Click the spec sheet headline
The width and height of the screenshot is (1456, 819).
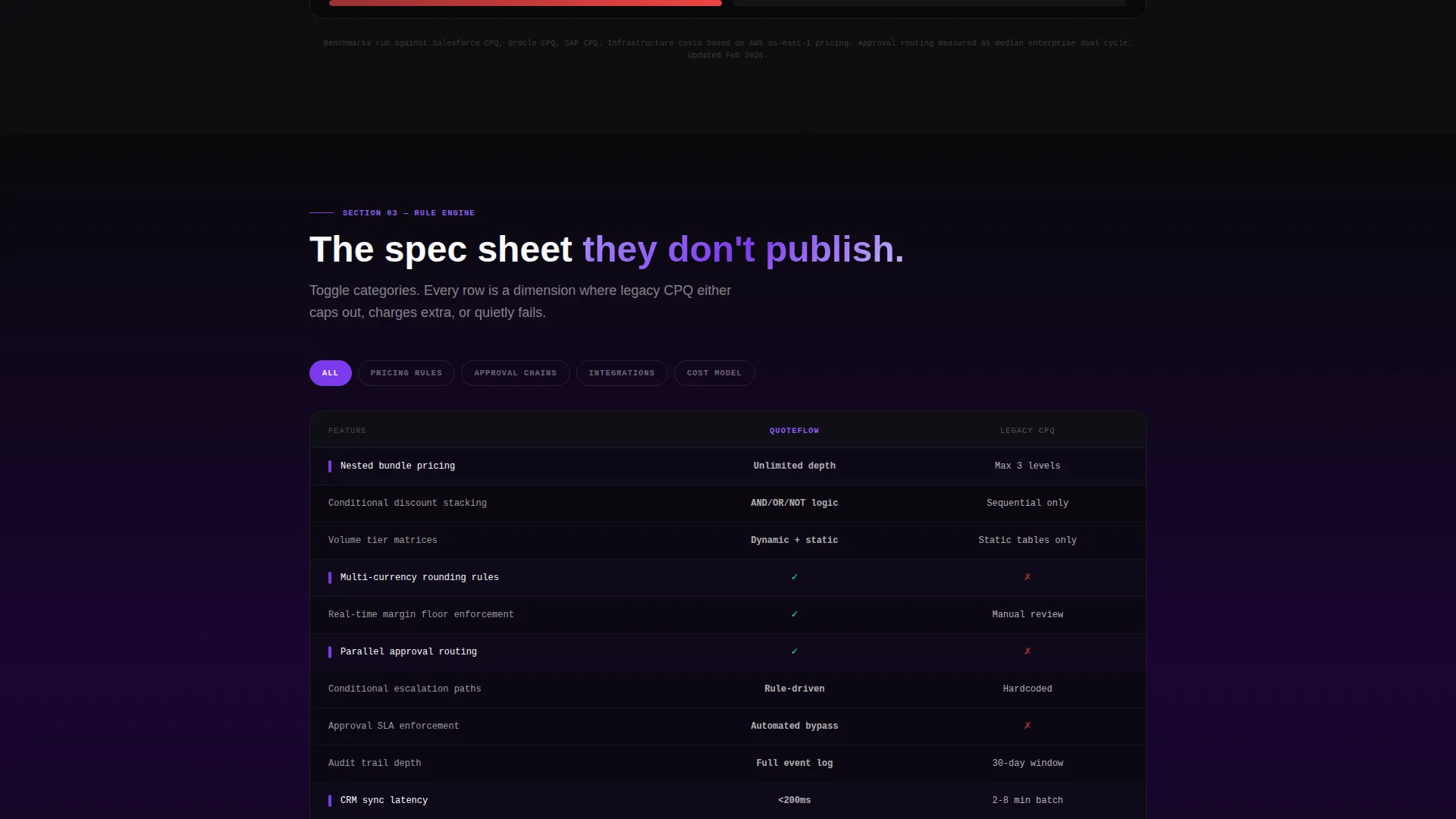(x=607, y=249)
